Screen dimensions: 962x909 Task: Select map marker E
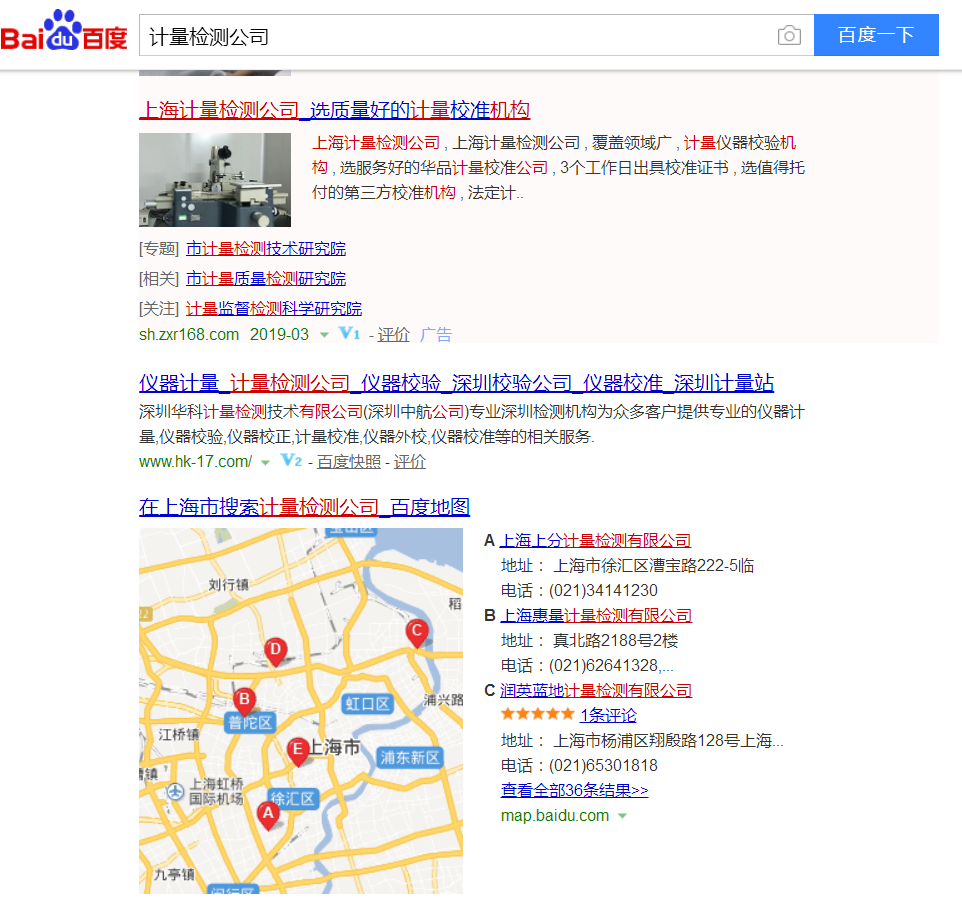[298, 751]
